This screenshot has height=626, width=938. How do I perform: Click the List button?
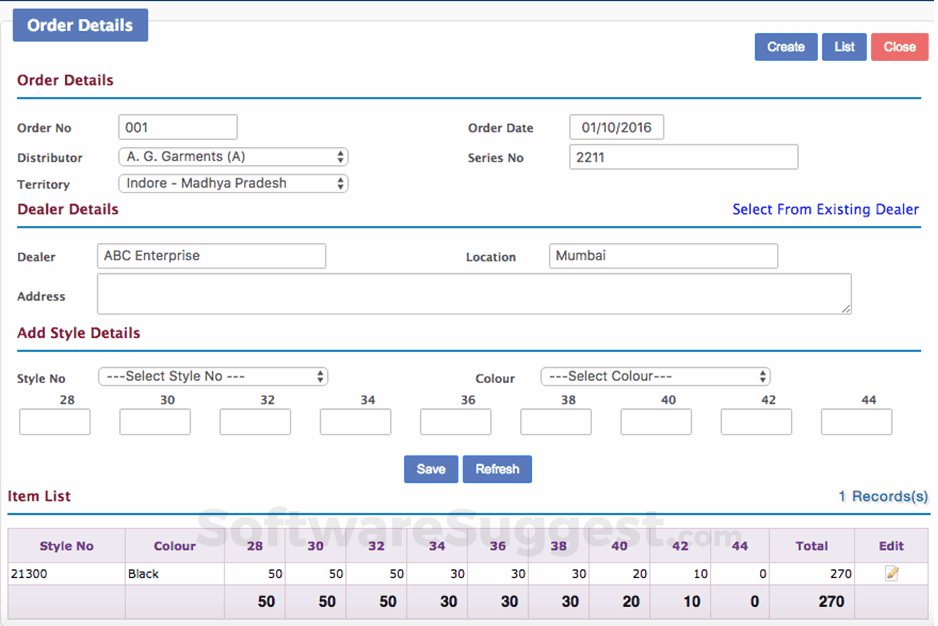click(844, 47)
